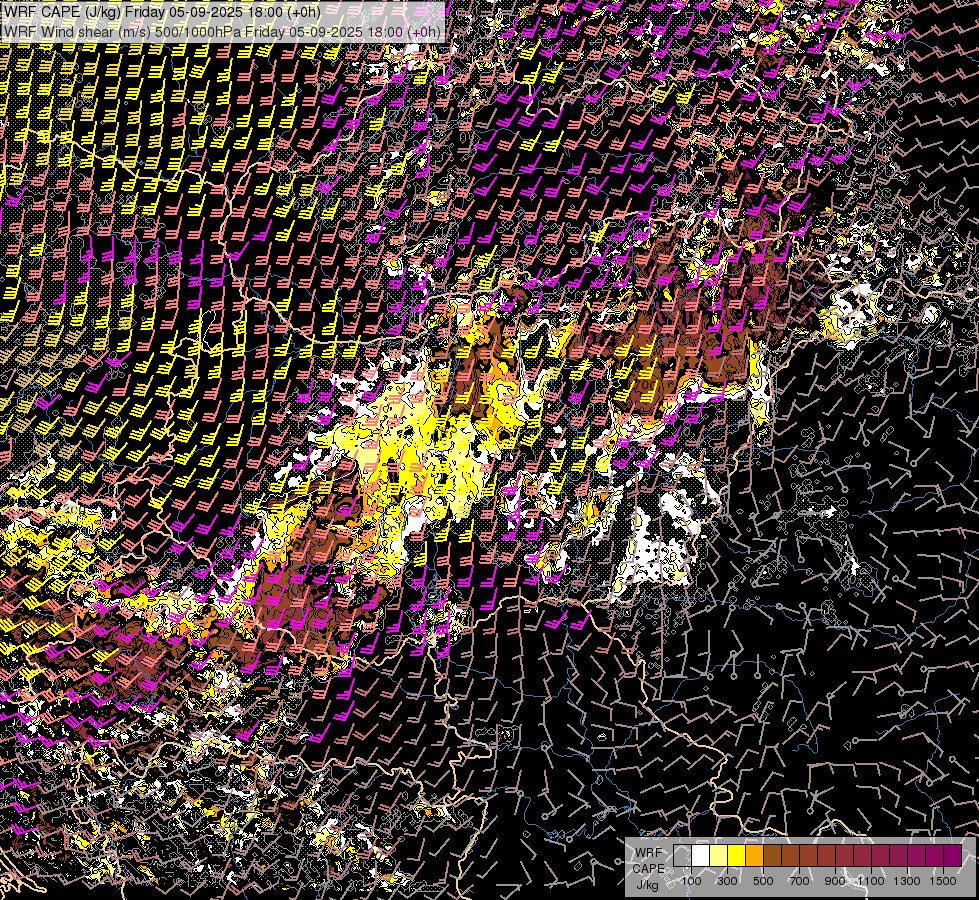
Task: Click the 700 legend value
Action: [x=799, y=881]
